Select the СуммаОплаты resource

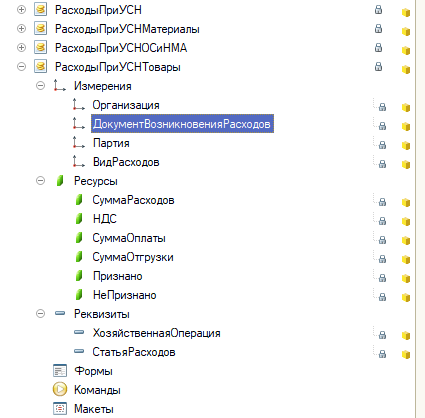[129, 238]
